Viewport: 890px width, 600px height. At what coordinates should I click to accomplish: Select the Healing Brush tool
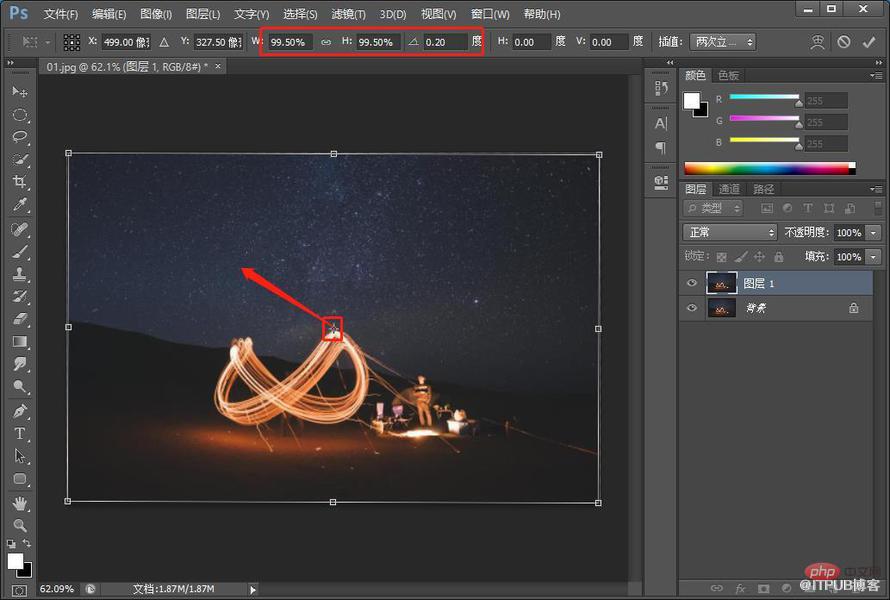click(20, 229)
